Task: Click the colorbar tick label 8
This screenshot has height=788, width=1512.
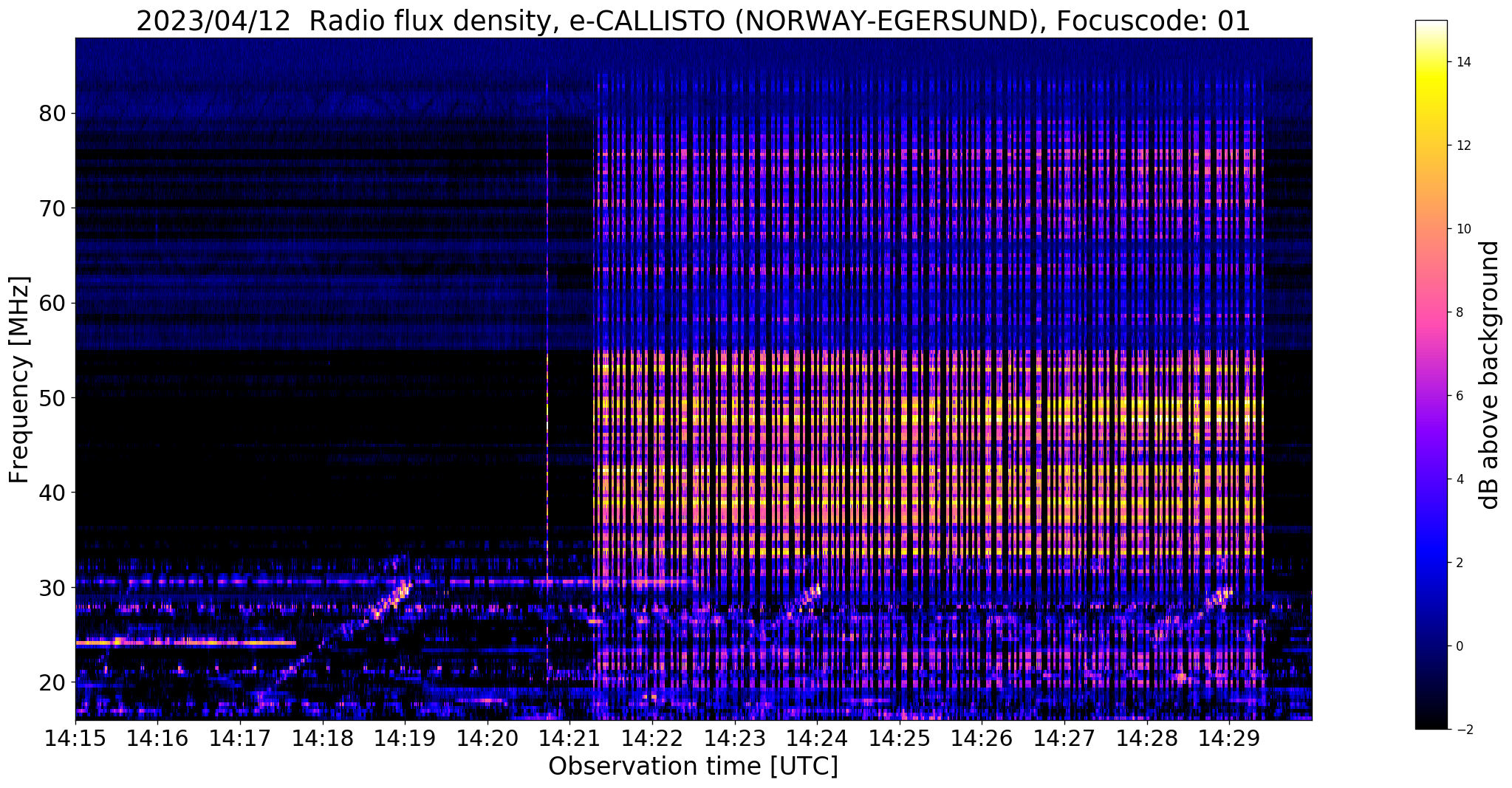Action: [x=1459, y=312]
